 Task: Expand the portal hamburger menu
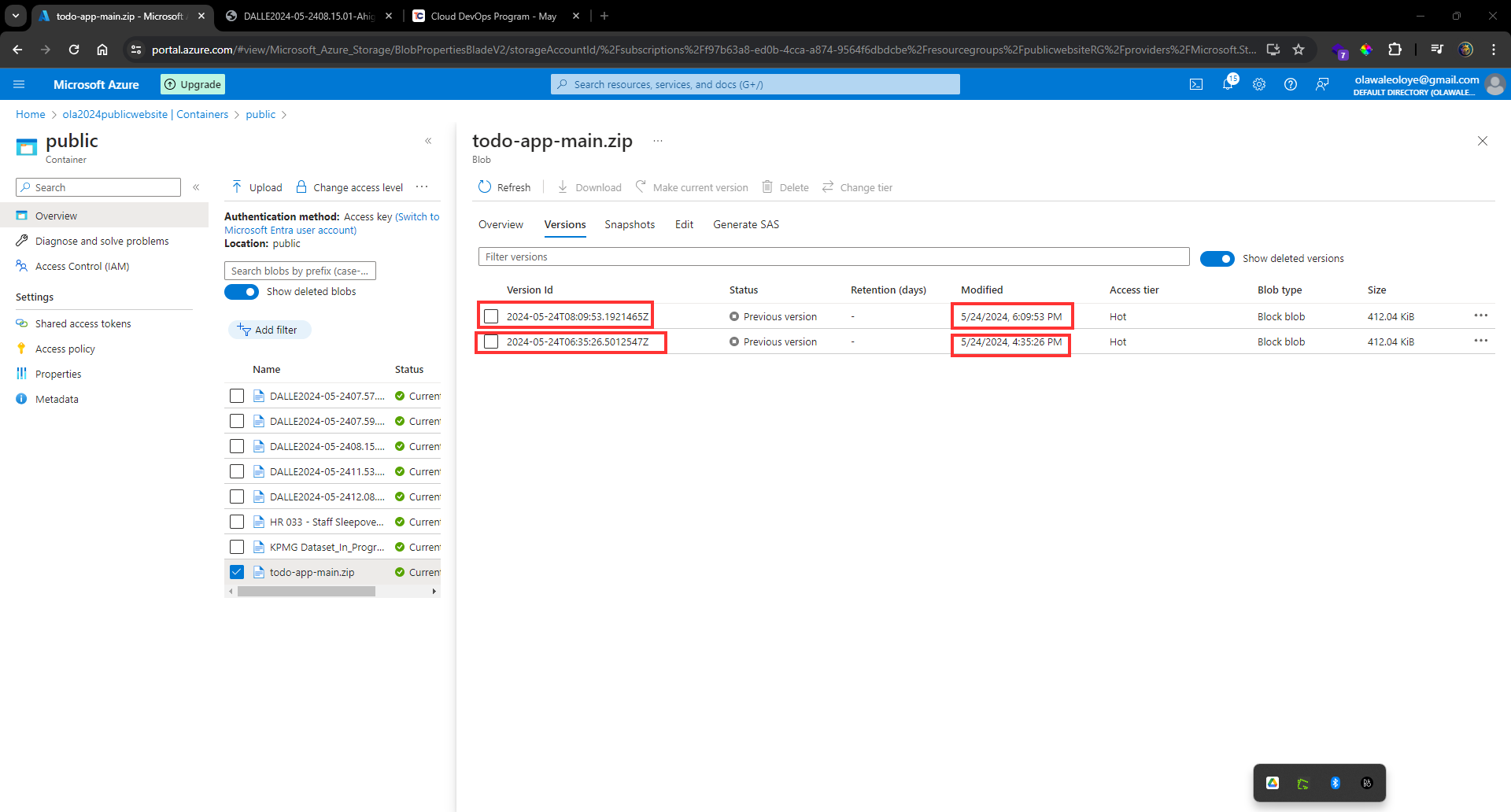coord(19,84)
